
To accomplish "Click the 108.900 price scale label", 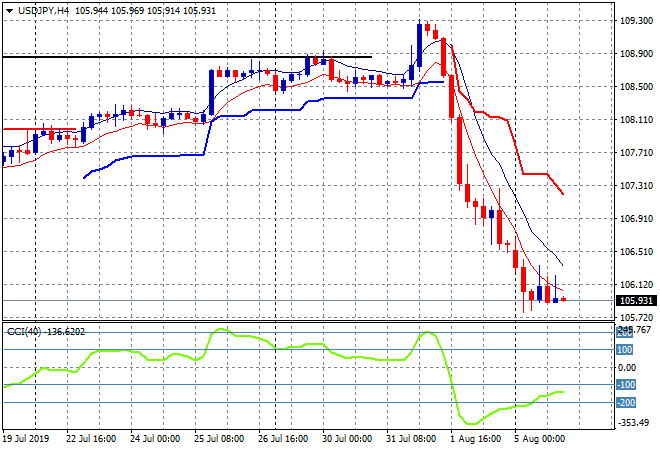I will pos(636,54).
